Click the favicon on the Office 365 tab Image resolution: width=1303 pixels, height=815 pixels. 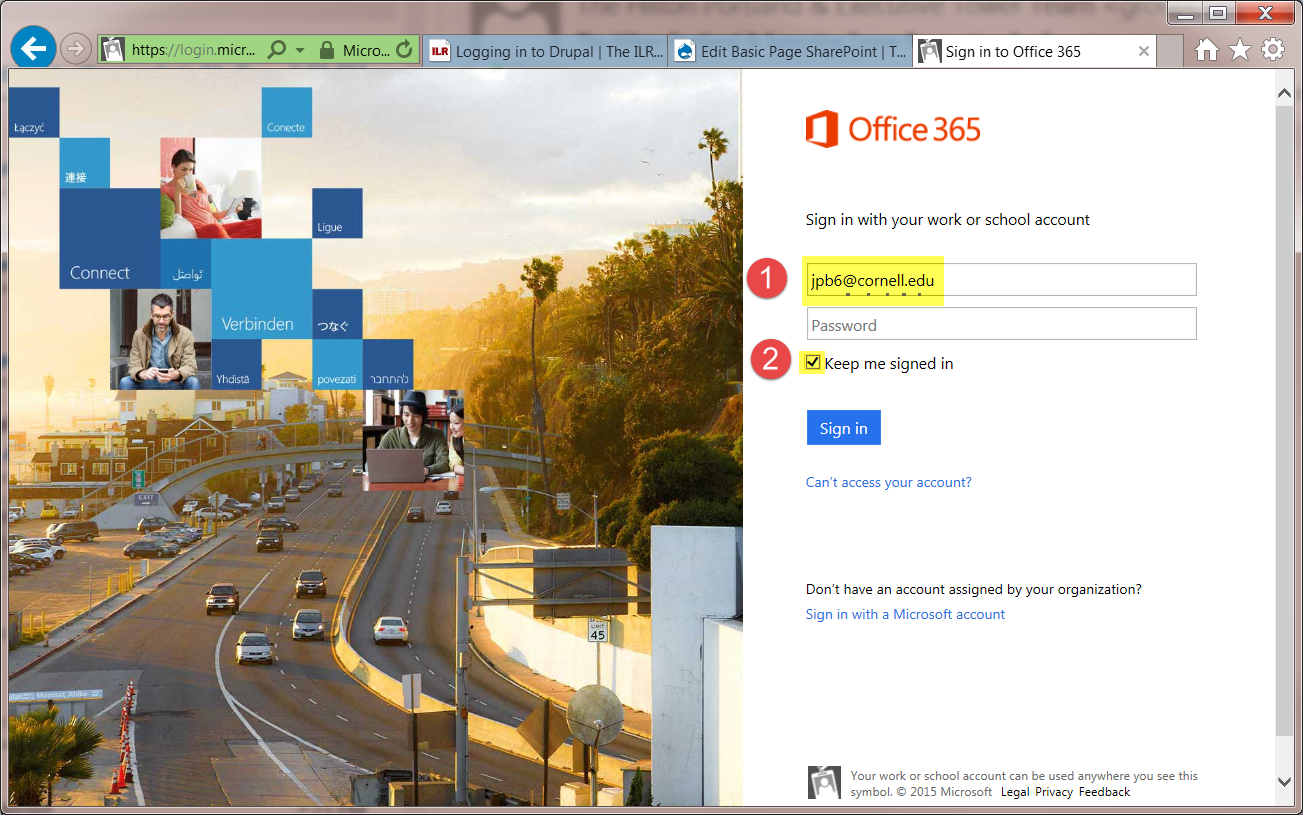point(930,52)
